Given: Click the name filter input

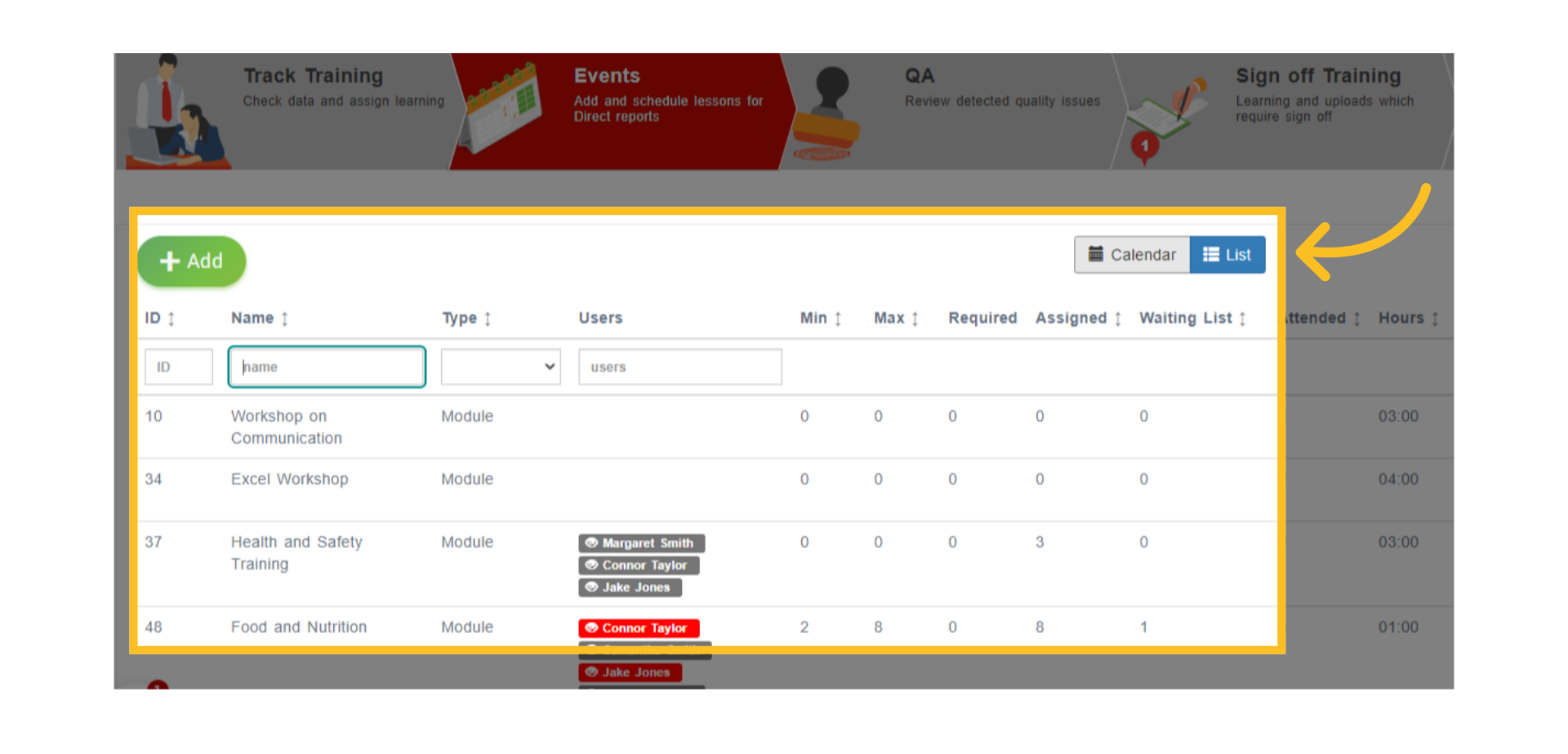Looking at the screenshot, I should pyautogui.click(x=327, y=367).
